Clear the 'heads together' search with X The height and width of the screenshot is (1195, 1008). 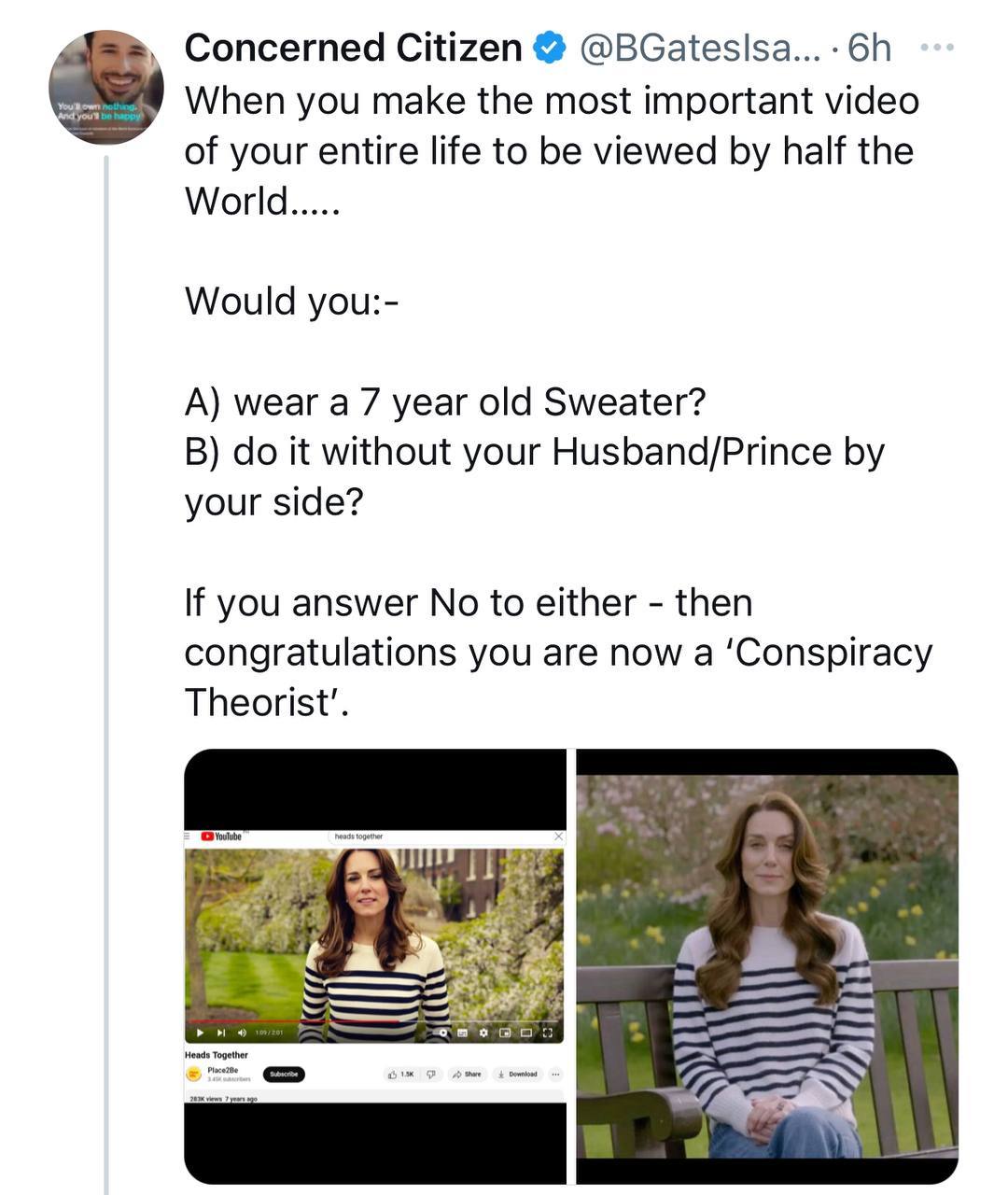pos(558,836)
